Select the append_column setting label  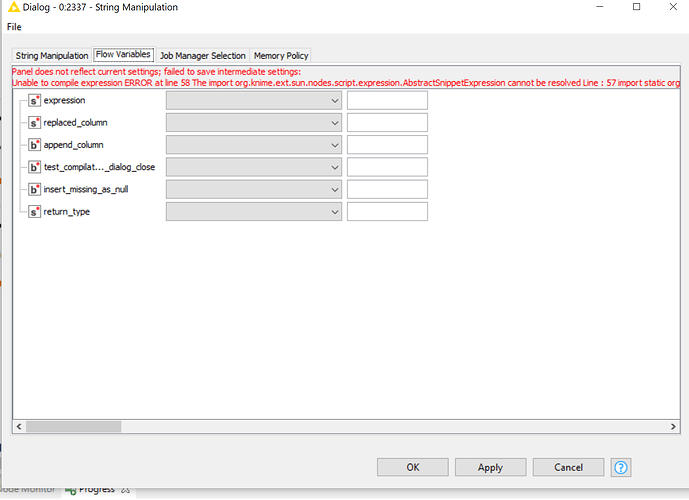[73, 145]
